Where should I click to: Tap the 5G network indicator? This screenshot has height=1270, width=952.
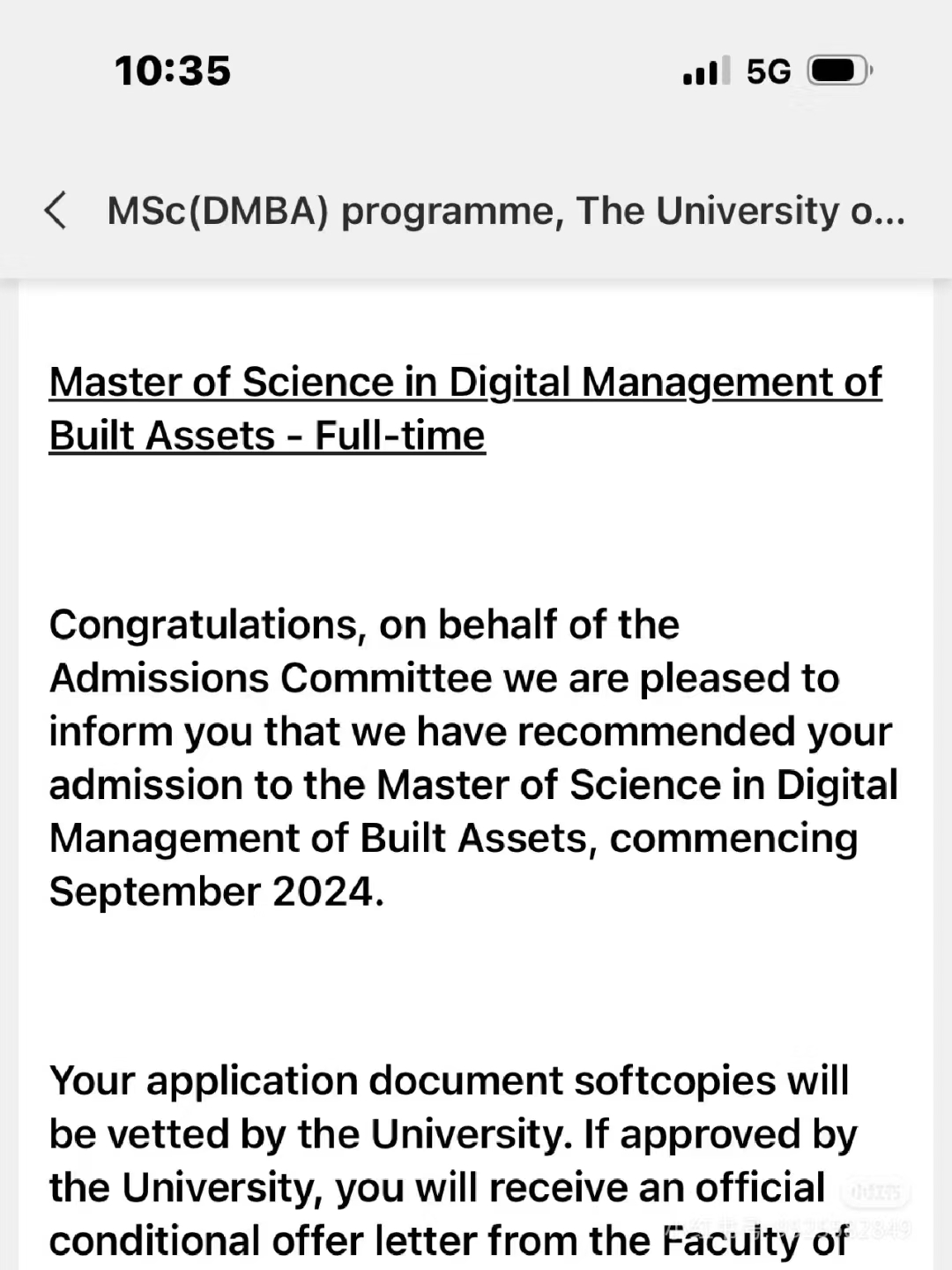click(769, 71)
